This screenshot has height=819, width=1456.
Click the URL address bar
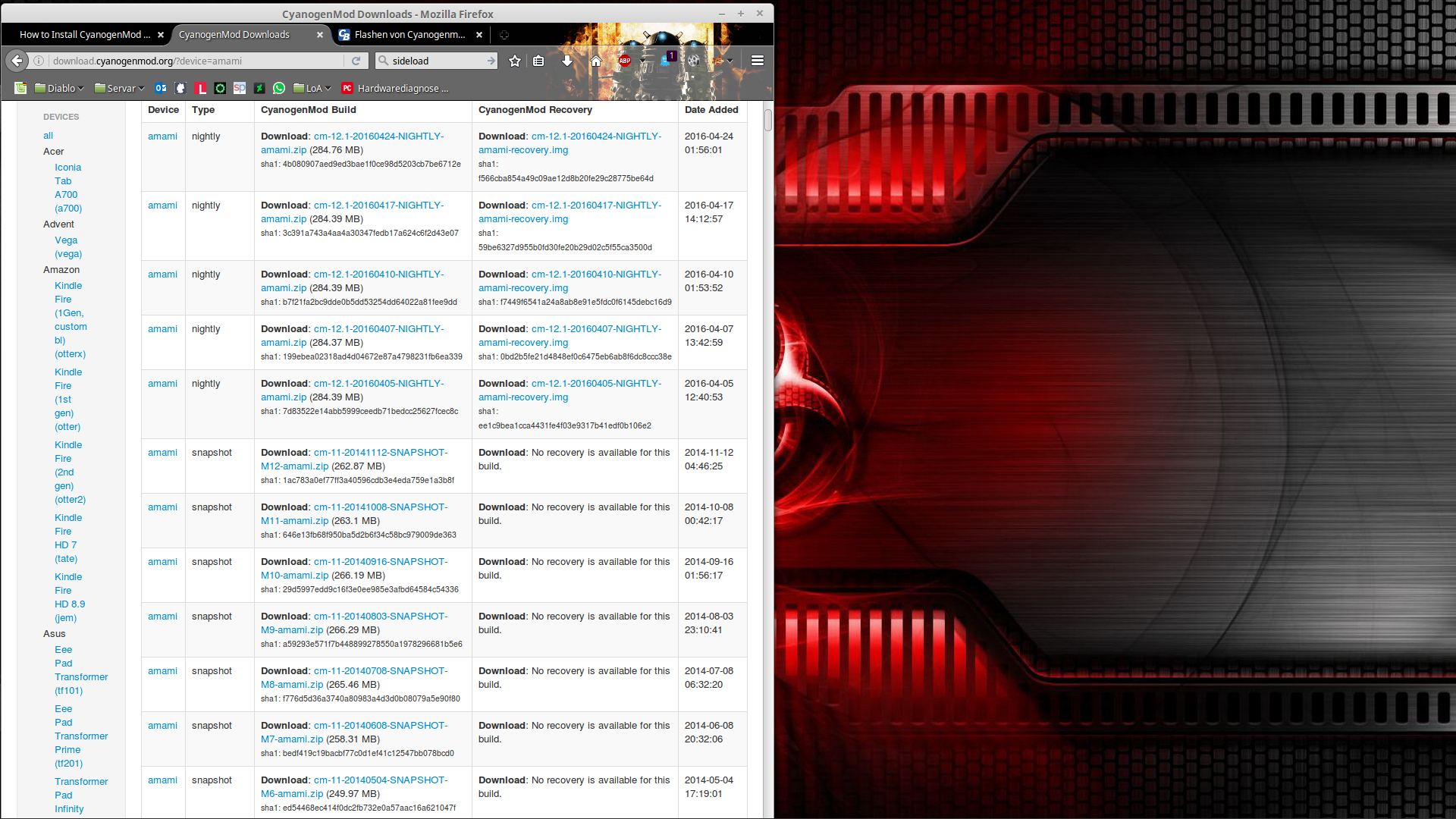(x=196, y=61)
